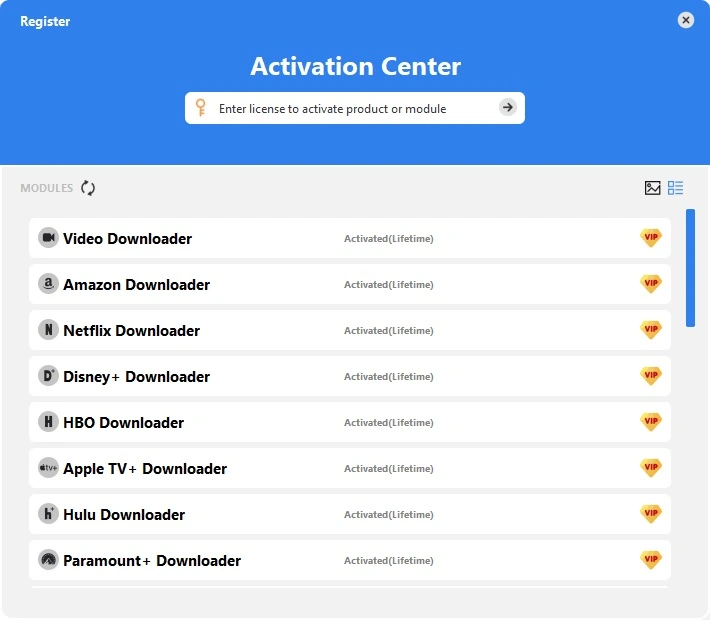This screenshot has width=710, height=620.
Task: Select the Netflix Downloader module name
Action: click(131, 331)
